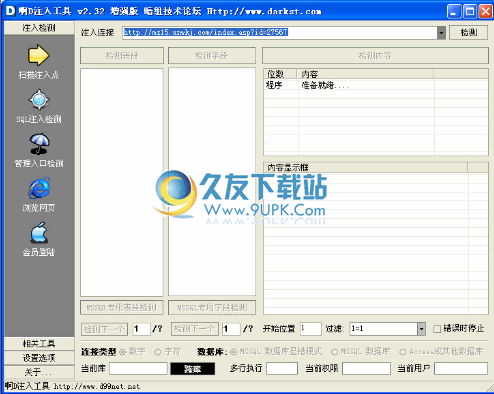Click the 程序 cell in results table

point(274,85)
